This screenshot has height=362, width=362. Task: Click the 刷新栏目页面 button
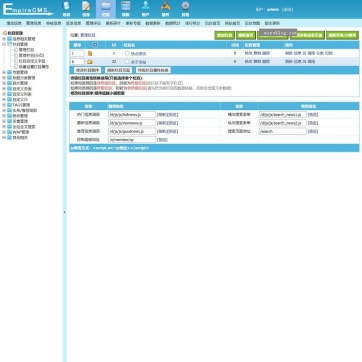(118, 70)
